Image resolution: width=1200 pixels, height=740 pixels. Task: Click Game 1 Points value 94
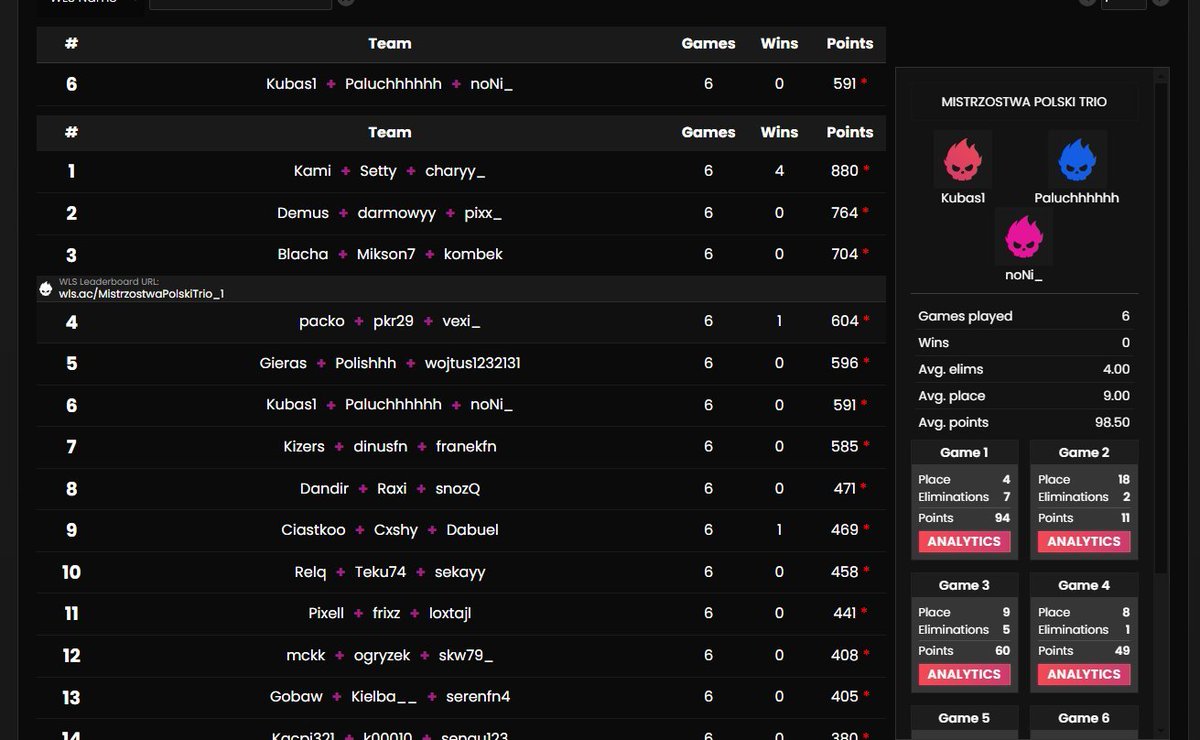1002,518
